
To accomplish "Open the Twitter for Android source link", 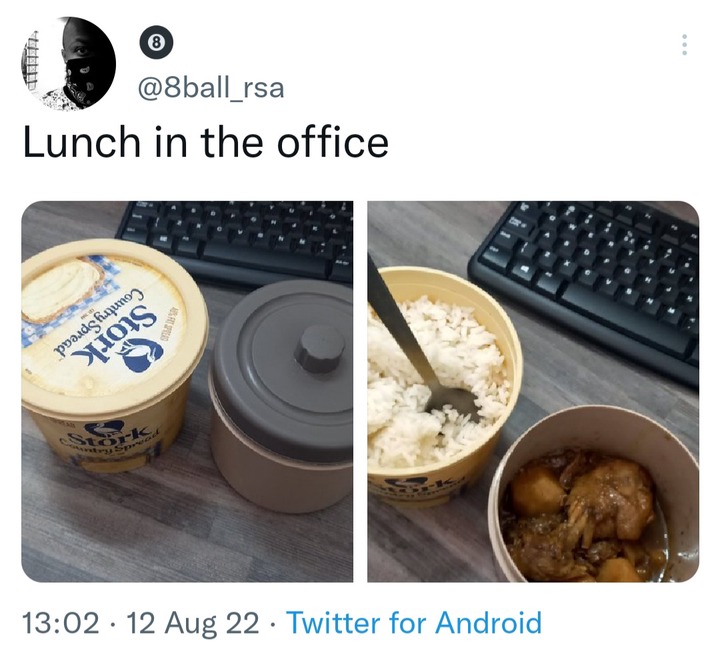I will tap(414, 623).
